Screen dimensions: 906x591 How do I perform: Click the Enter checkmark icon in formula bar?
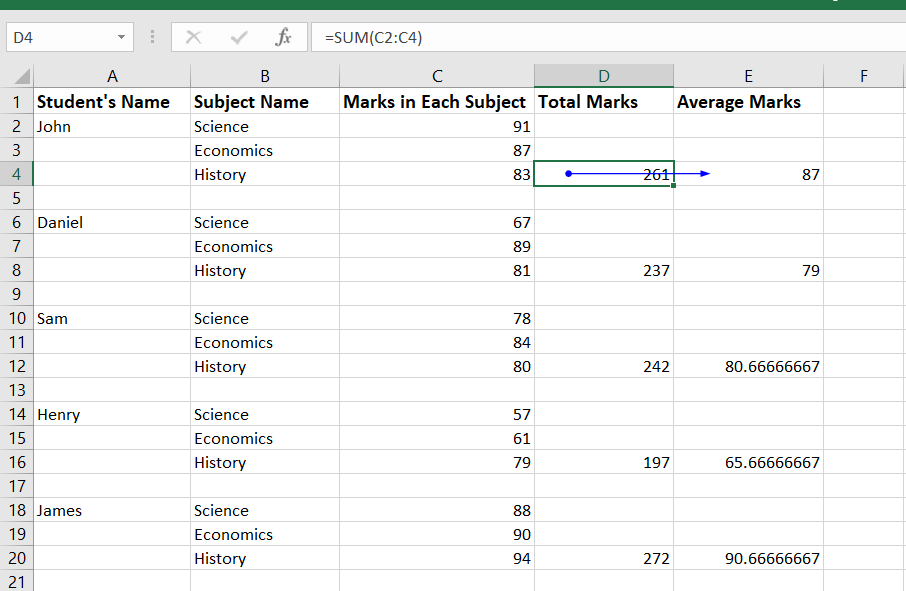(x=239, y=37)
